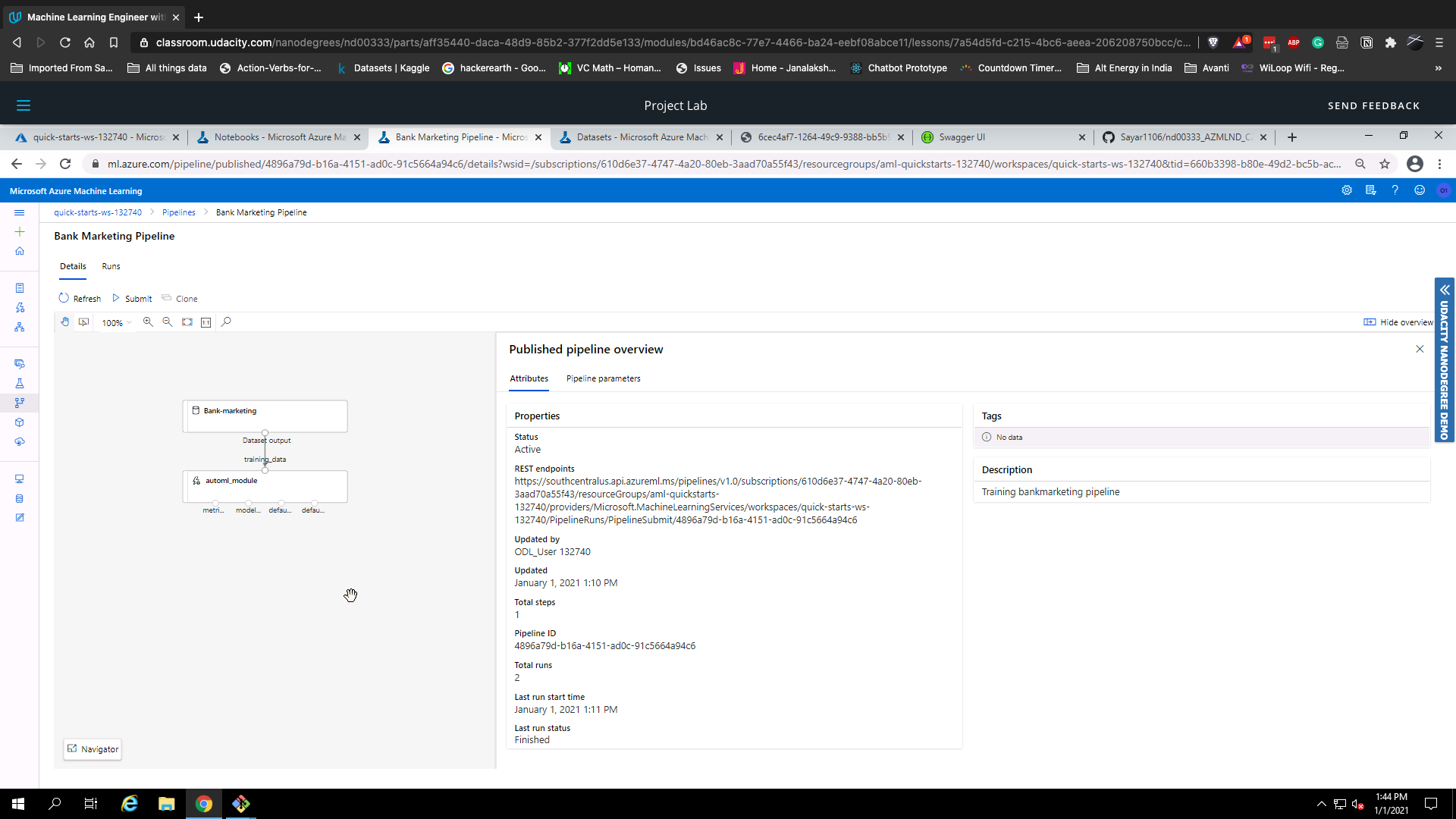Select the automl_module pipeline node
1456x819 pixels.
265,486
